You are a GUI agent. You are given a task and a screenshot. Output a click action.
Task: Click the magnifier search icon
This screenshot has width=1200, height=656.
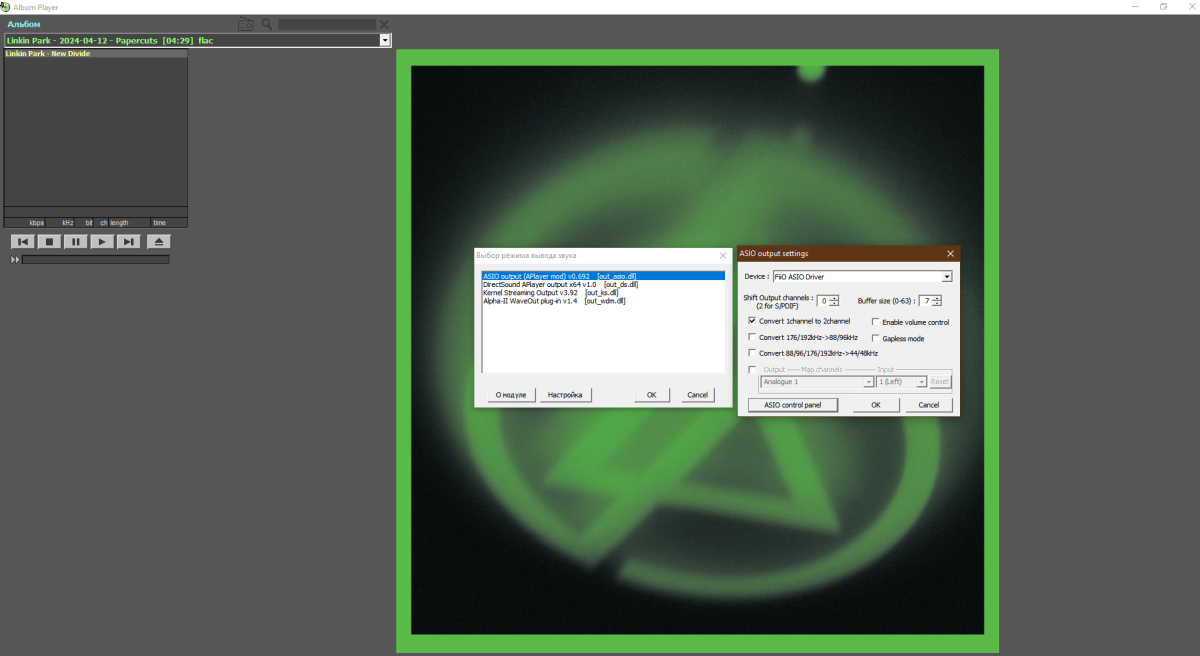point(267,24)
